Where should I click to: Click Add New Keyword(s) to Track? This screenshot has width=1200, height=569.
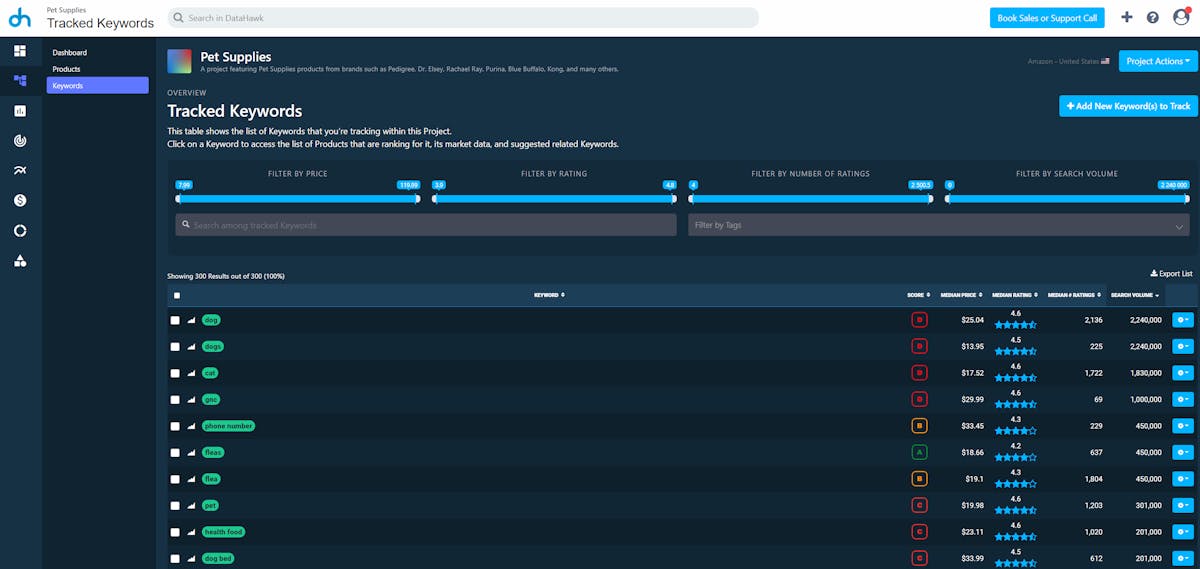tap(1128, 106)
